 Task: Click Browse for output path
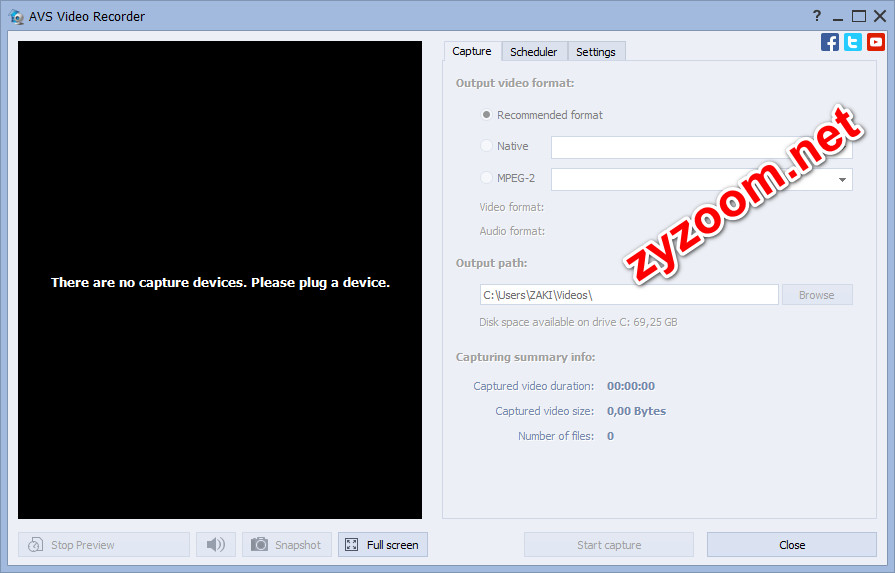click(817, 295)
